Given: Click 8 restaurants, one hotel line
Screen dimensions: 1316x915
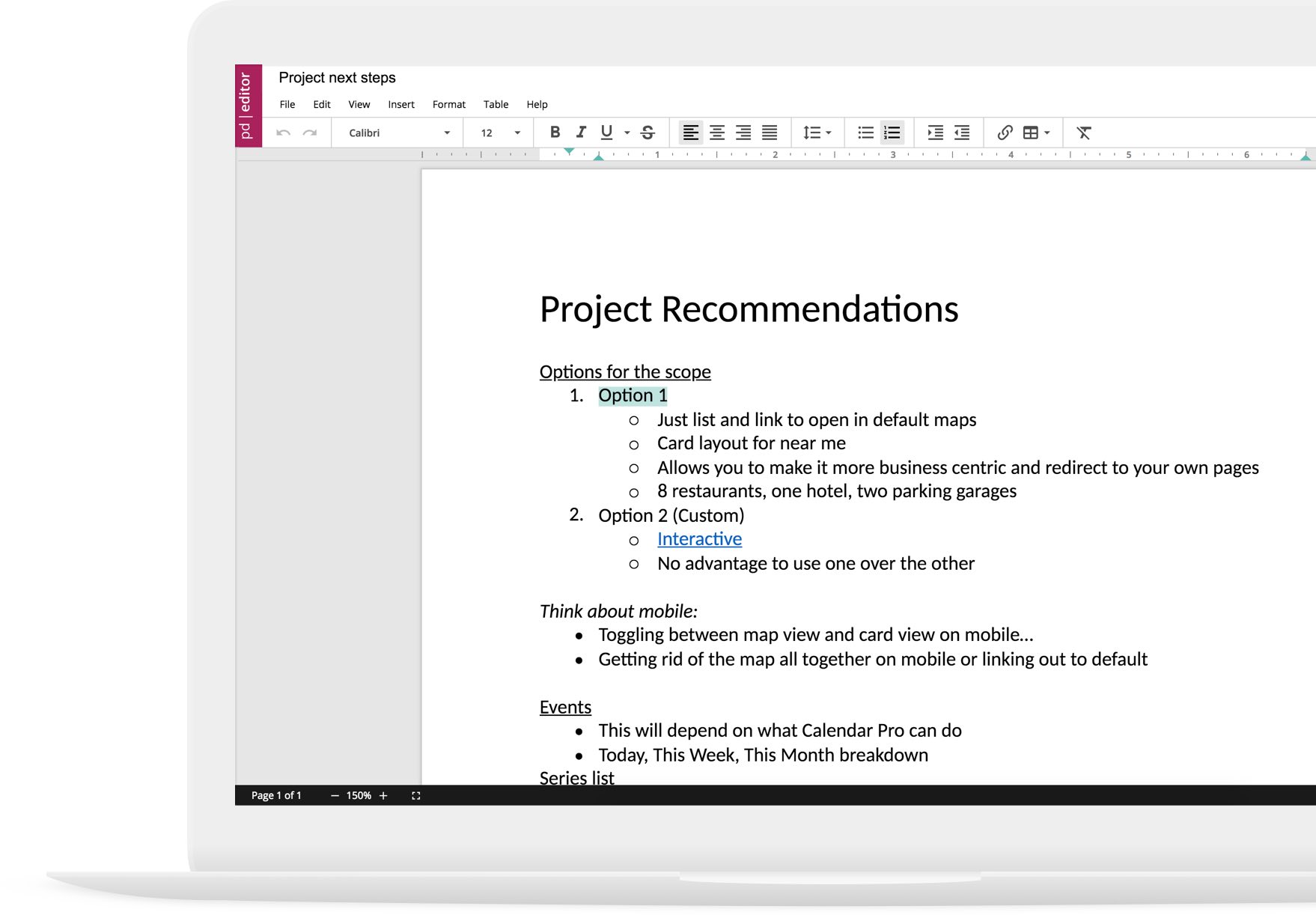Looking at the screenshot, I should coord(836,491).
